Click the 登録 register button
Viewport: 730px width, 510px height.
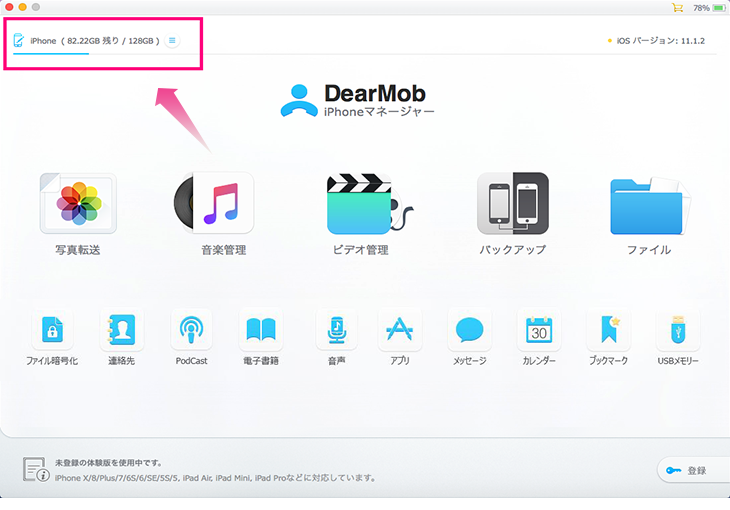tap(694, 470)
